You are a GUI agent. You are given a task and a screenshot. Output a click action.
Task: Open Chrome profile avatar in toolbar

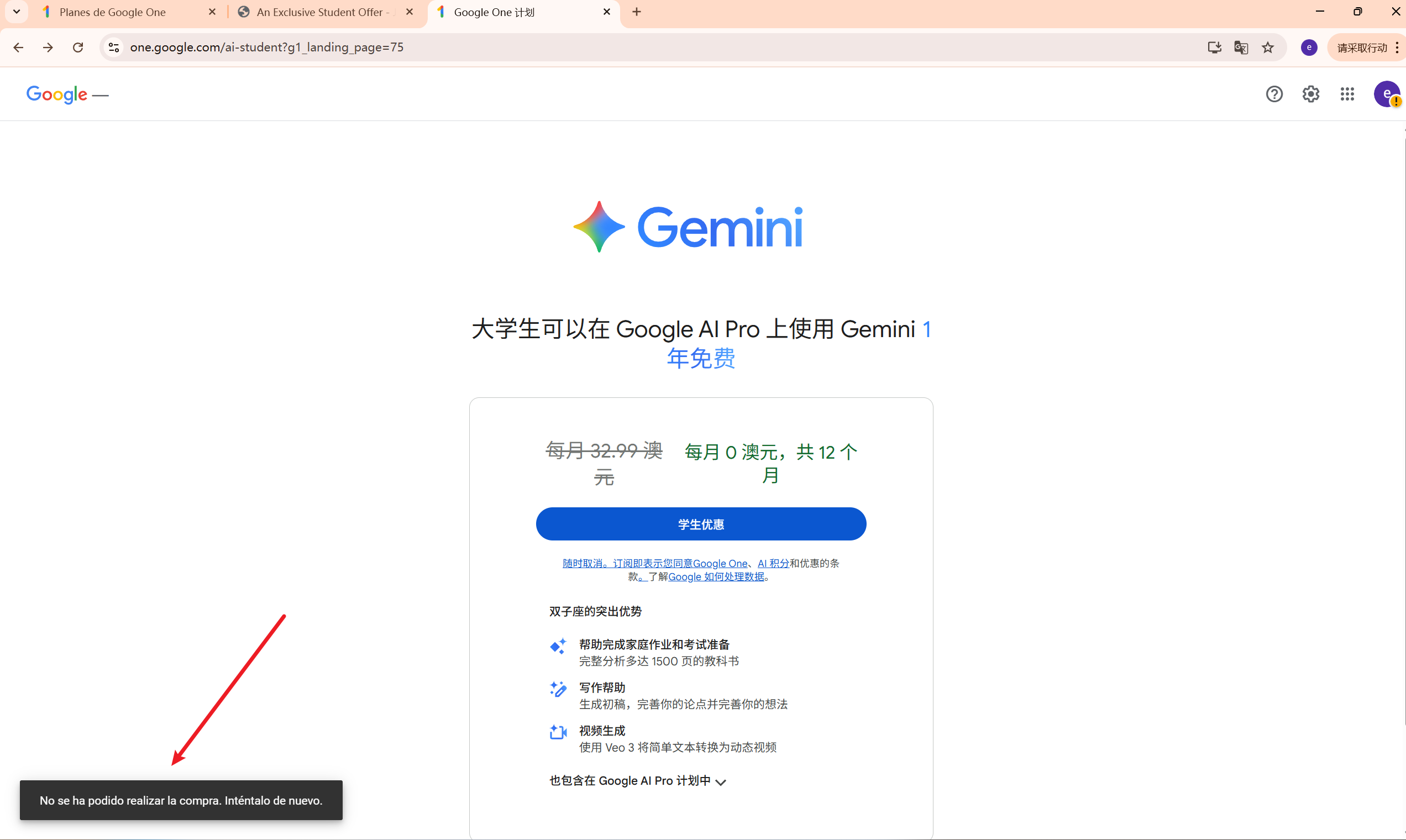[1309, 48]
